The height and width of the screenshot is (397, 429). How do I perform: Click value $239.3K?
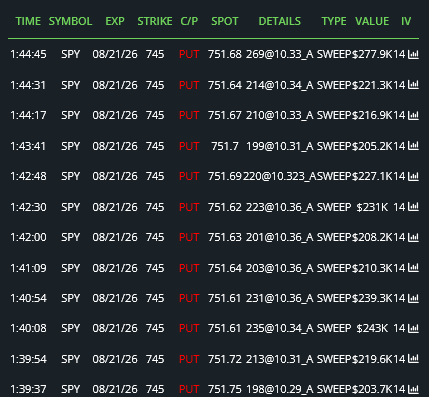(x=372, y=298)
